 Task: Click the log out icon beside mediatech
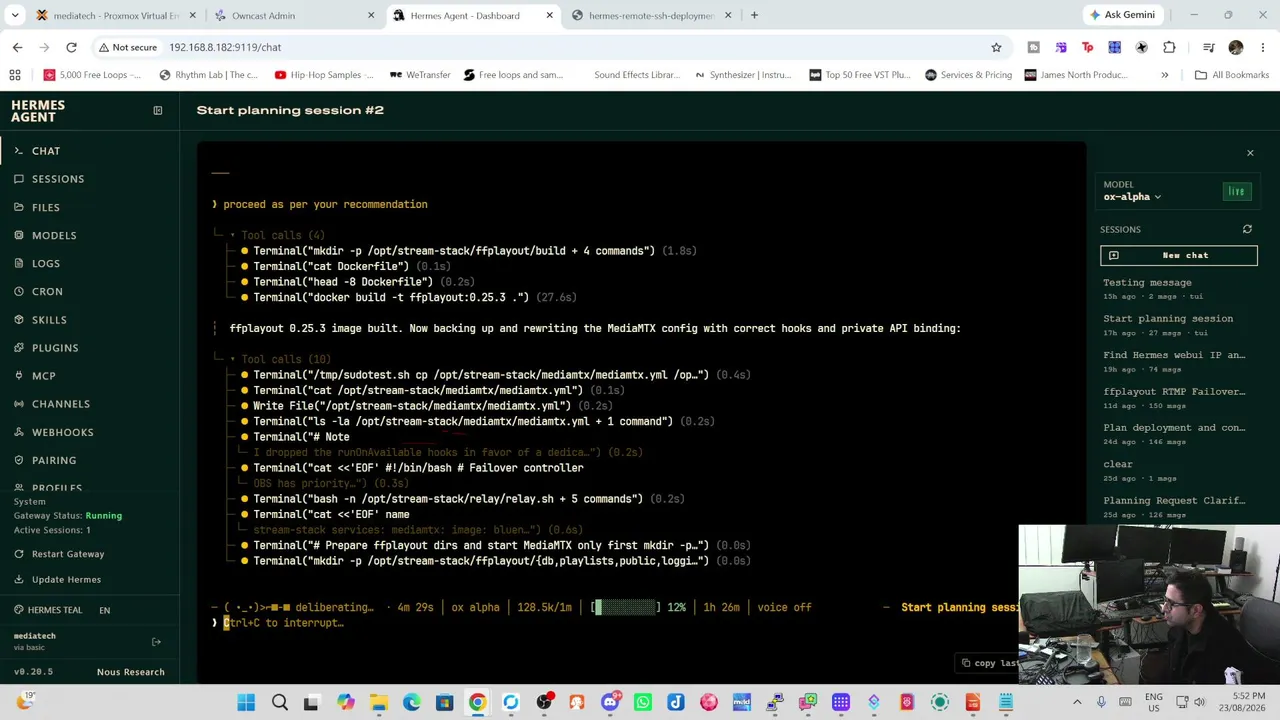[x=156, y=641]
